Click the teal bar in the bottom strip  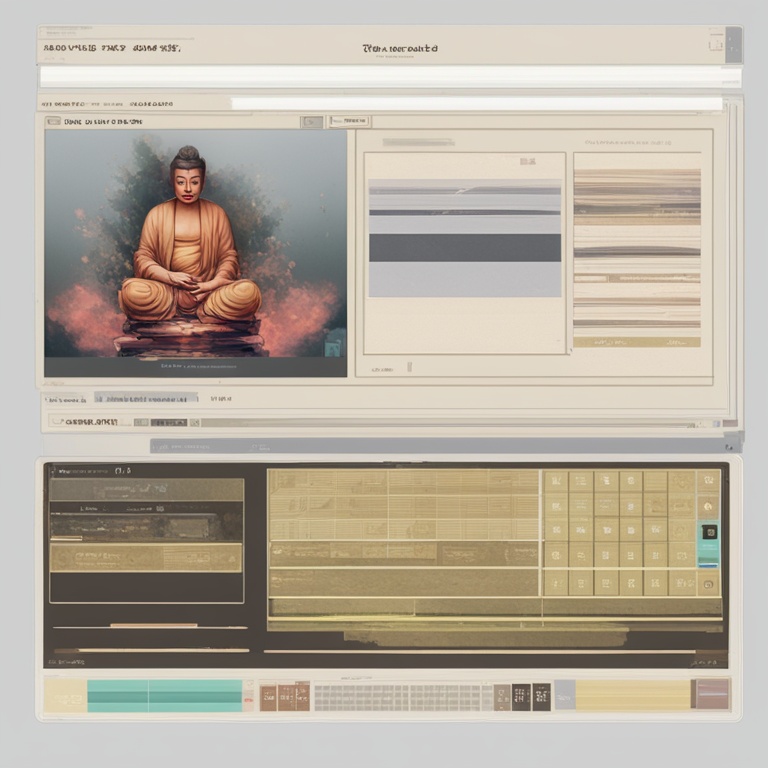(x=165, y=695)
